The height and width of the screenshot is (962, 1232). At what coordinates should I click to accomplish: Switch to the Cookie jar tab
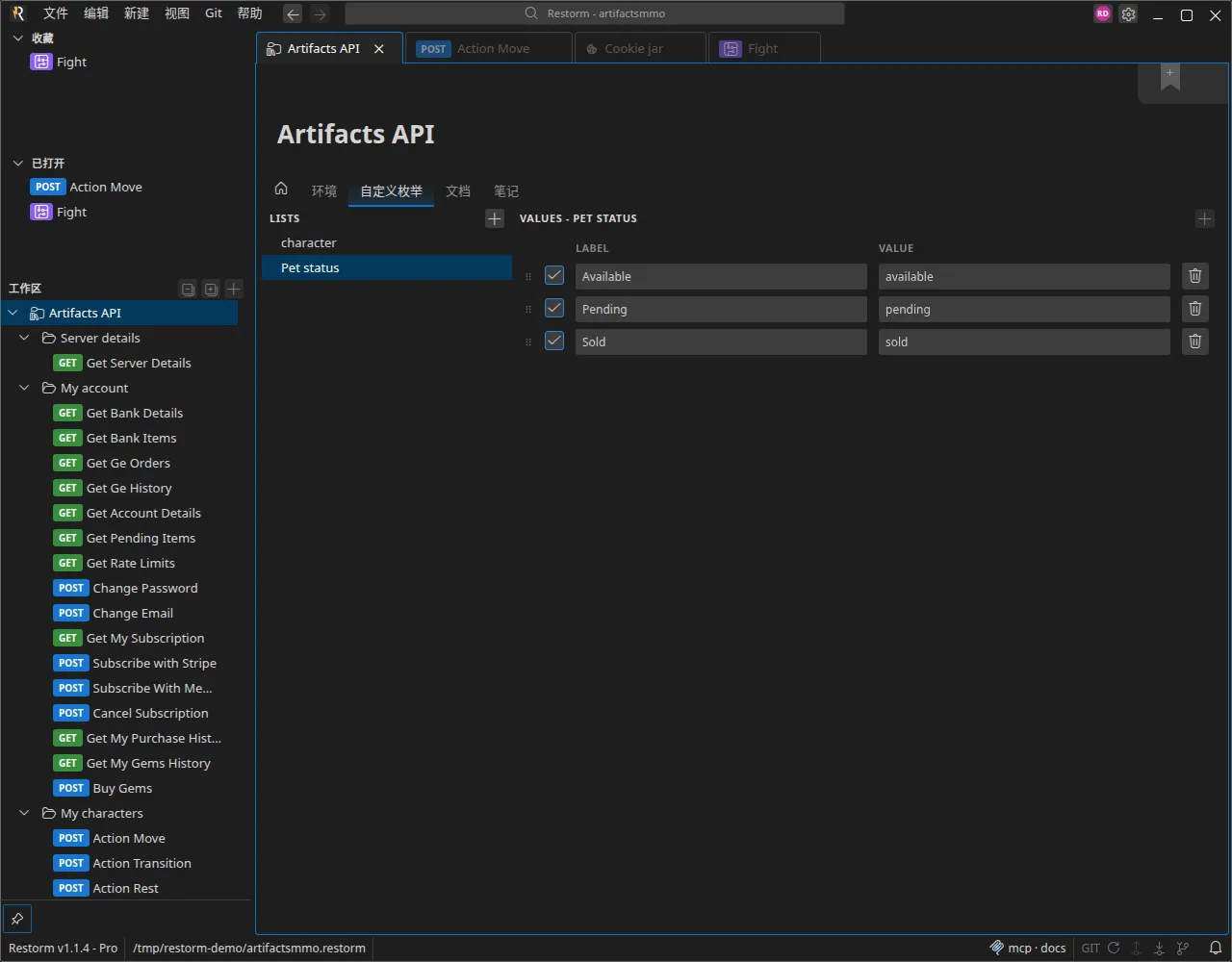pyautogui.click(x=640, y=49)
